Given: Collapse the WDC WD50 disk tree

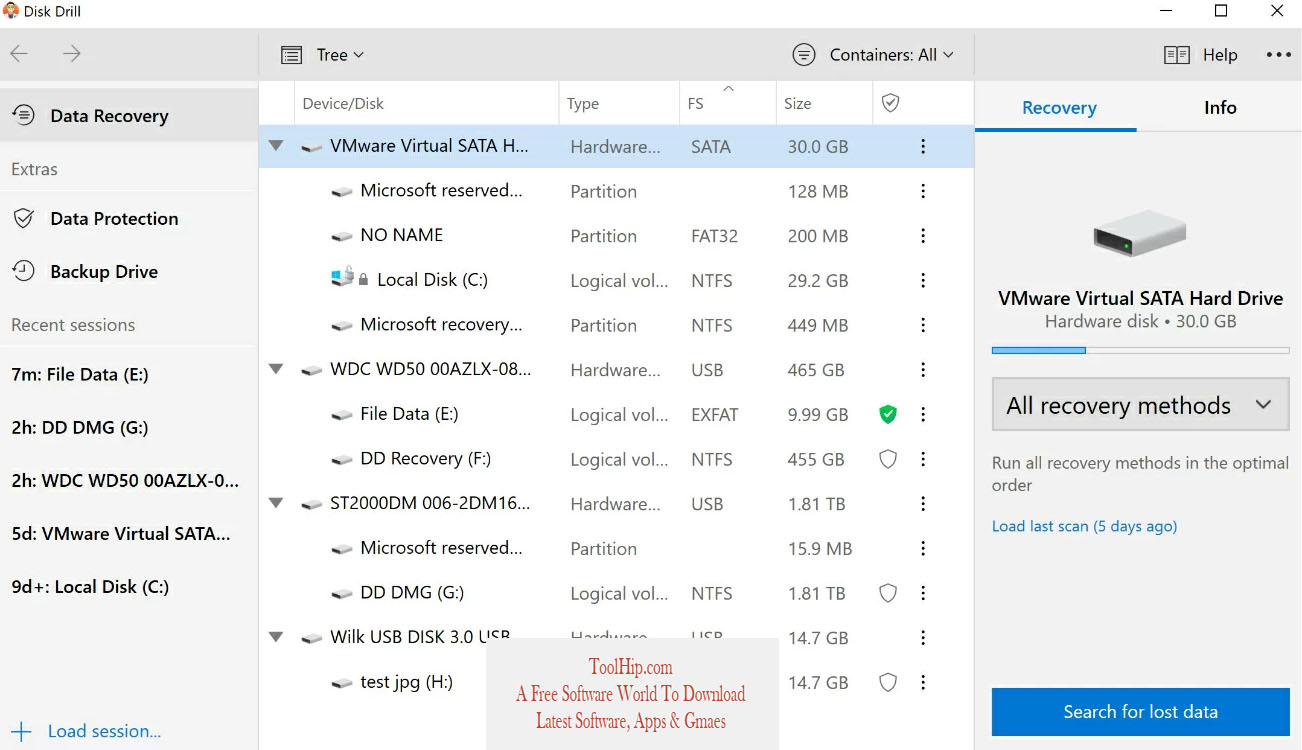Looking at the screenshot, I should (276, 369).
